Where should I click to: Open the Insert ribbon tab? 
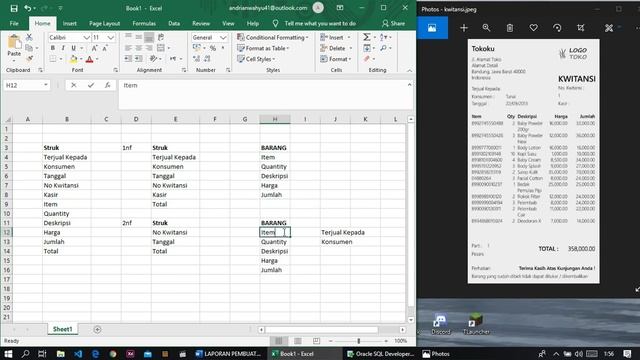click(69, 23)
